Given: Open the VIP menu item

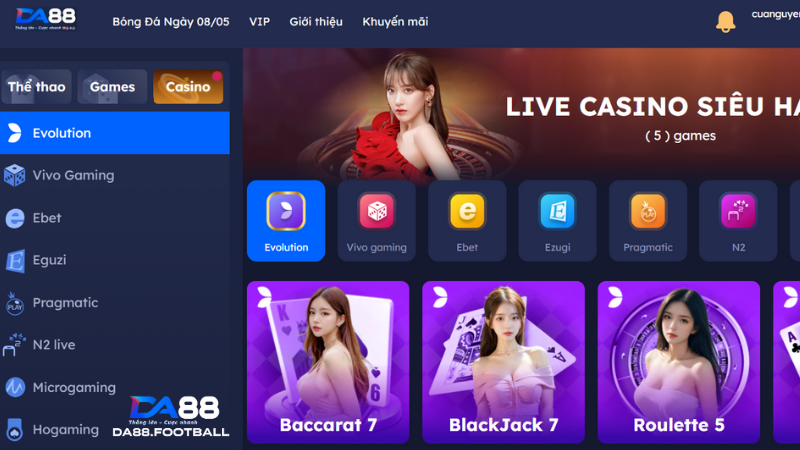Looking at the screenshot, I should click(259, 22).
